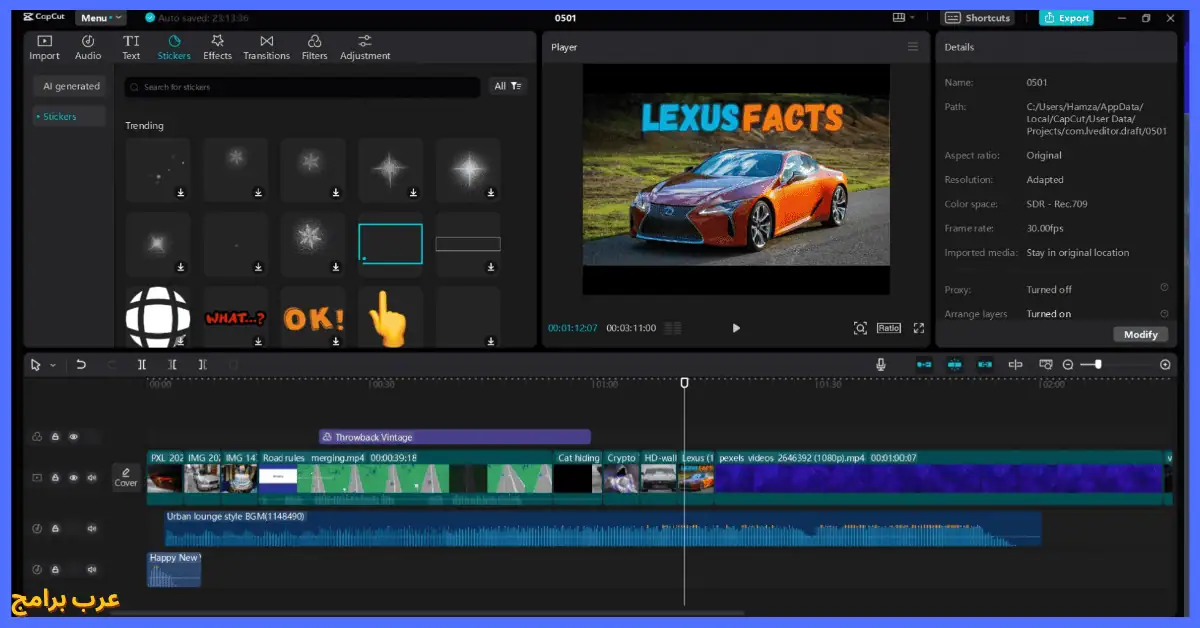Toggle auto snapping in timeline toolbar
1200x628 pixels.
point(954,365)
